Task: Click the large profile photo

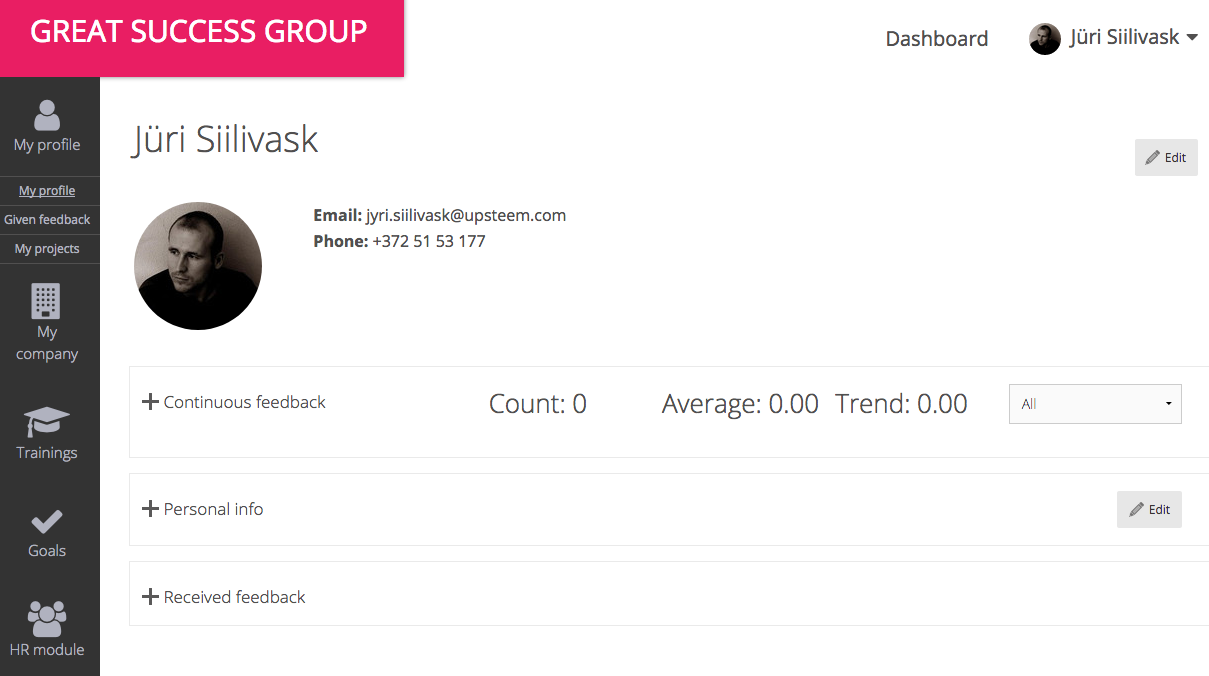Action: coord(198,266)
